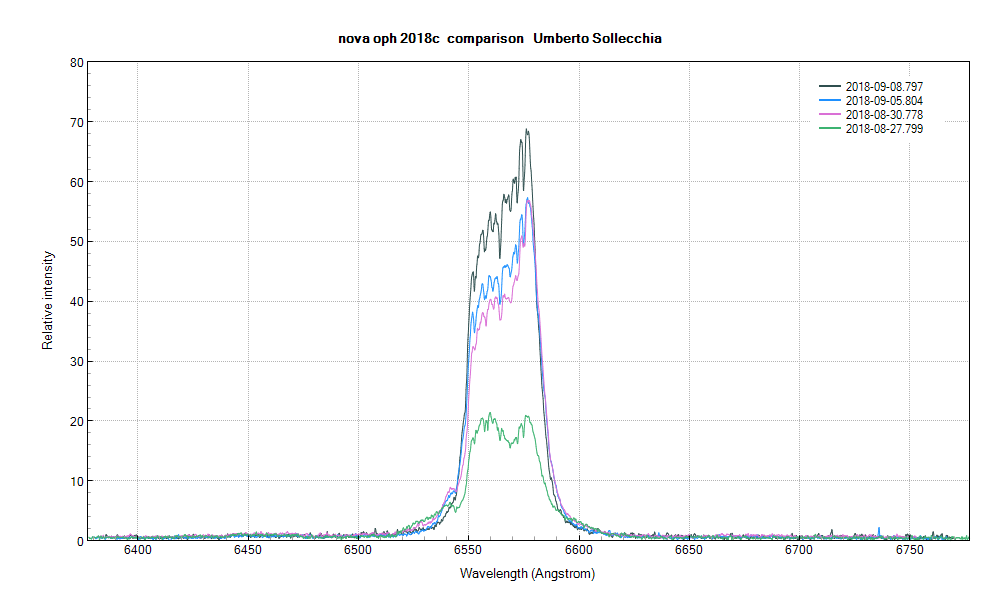This screenshot has height=606, width=1000.
Task: Select the legend entry 2018-08-27.799
Action: [x=884, y=127]
